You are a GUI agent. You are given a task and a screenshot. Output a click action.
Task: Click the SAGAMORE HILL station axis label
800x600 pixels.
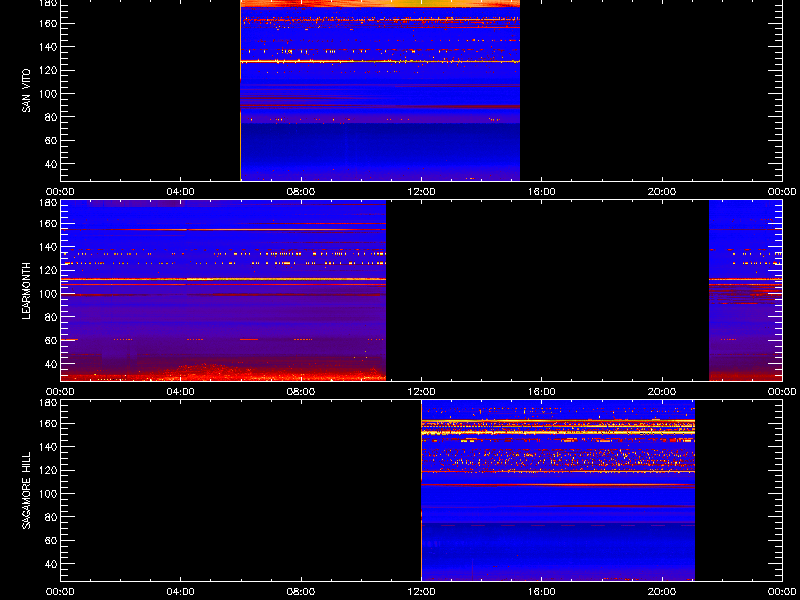pyautogui.click(x=27, y=490)
